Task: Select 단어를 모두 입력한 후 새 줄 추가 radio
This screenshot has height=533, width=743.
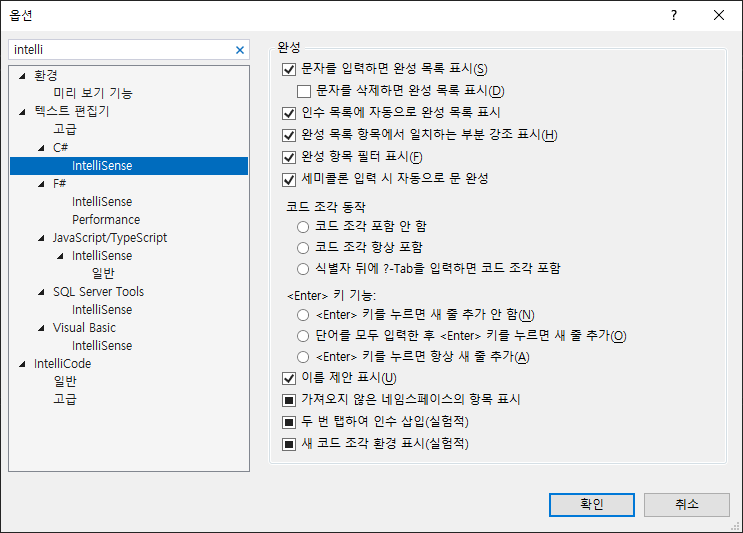Action: click(x=303, y=336)
